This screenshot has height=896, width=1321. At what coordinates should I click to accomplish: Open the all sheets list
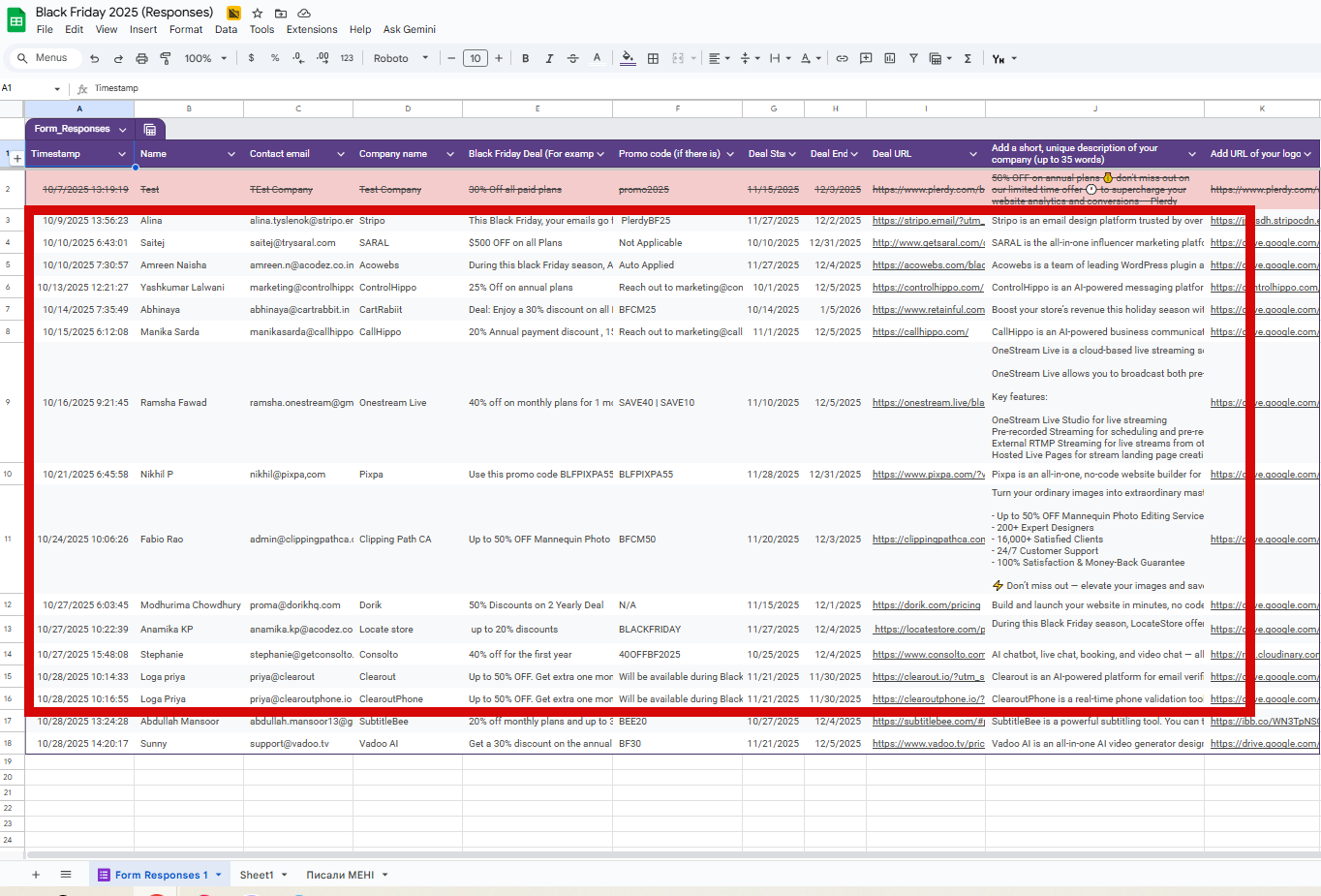(66, 875)
